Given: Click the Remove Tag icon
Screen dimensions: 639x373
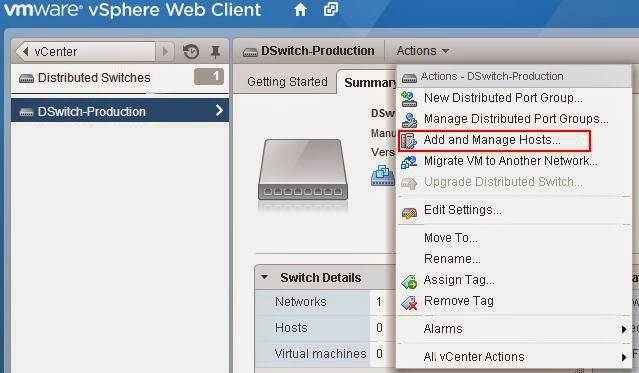Looking at the screenshot, I should (x=409, y=302).
